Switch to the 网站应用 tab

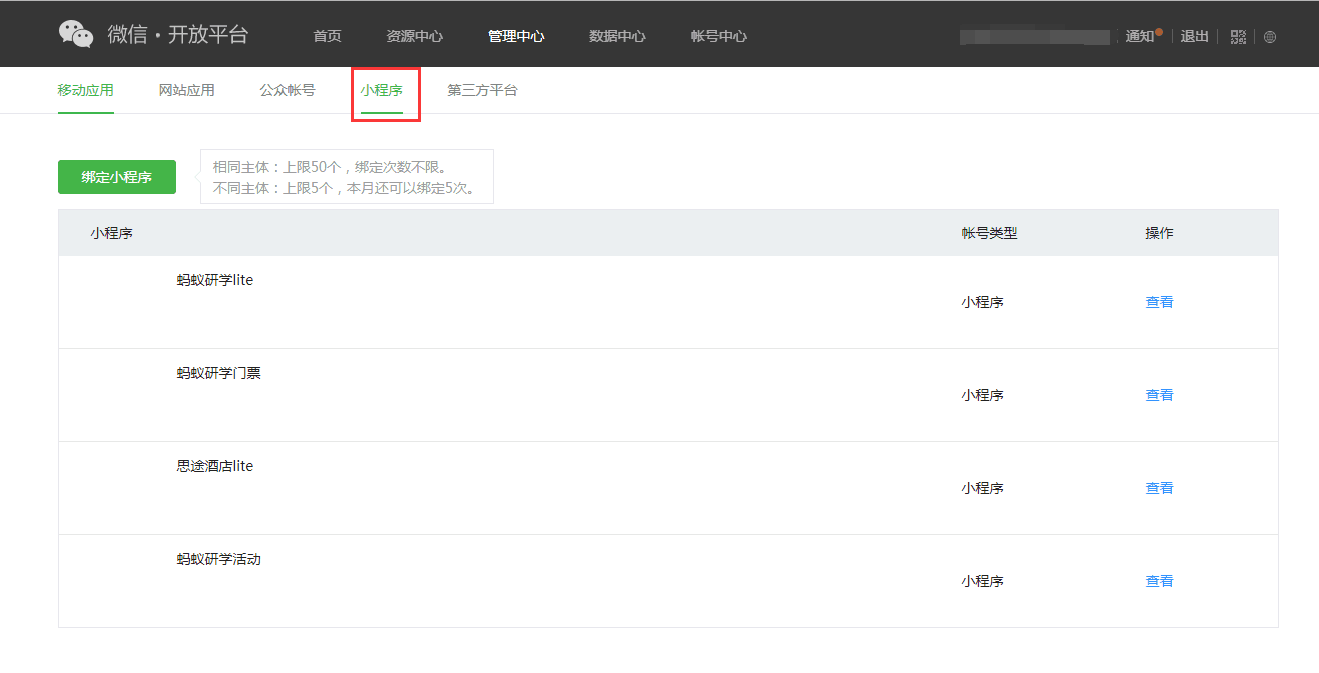186,90
